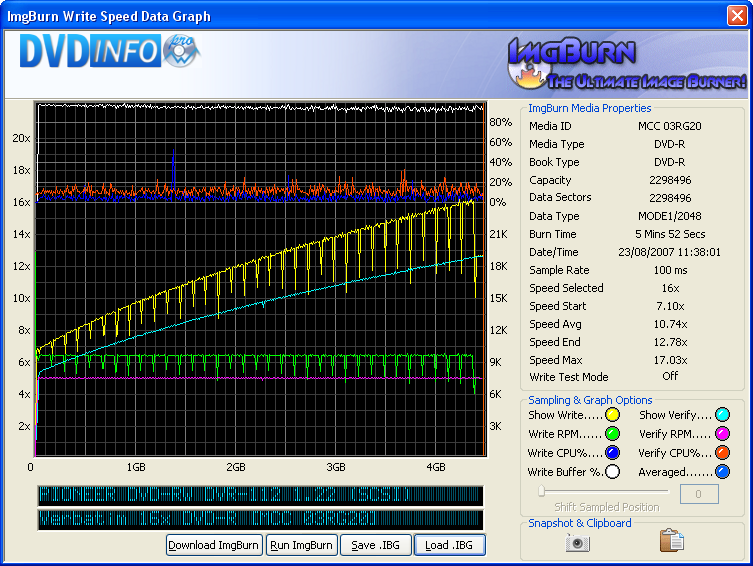The image size is (753, 566).
Task: Click the Download ImgBurn button
Action: tap(214, 545)
